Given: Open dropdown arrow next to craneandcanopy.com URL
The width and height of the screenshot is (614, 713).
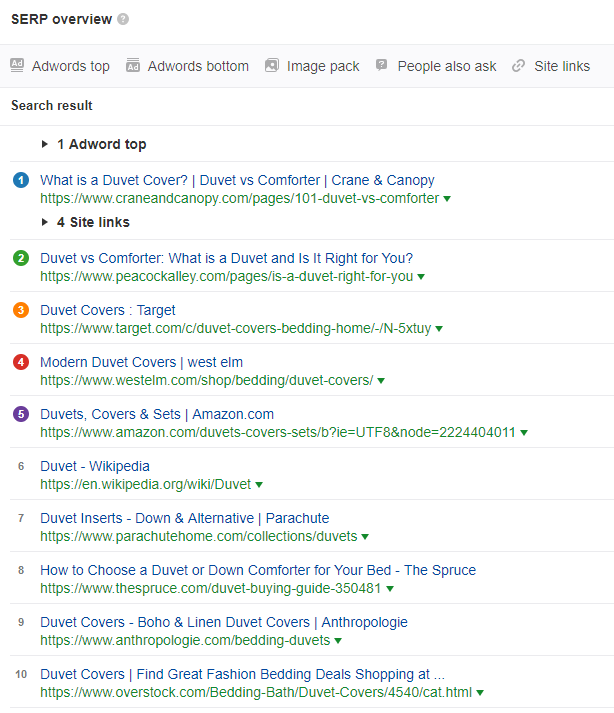Looking at the screenshot, I should tap(447, 199).
